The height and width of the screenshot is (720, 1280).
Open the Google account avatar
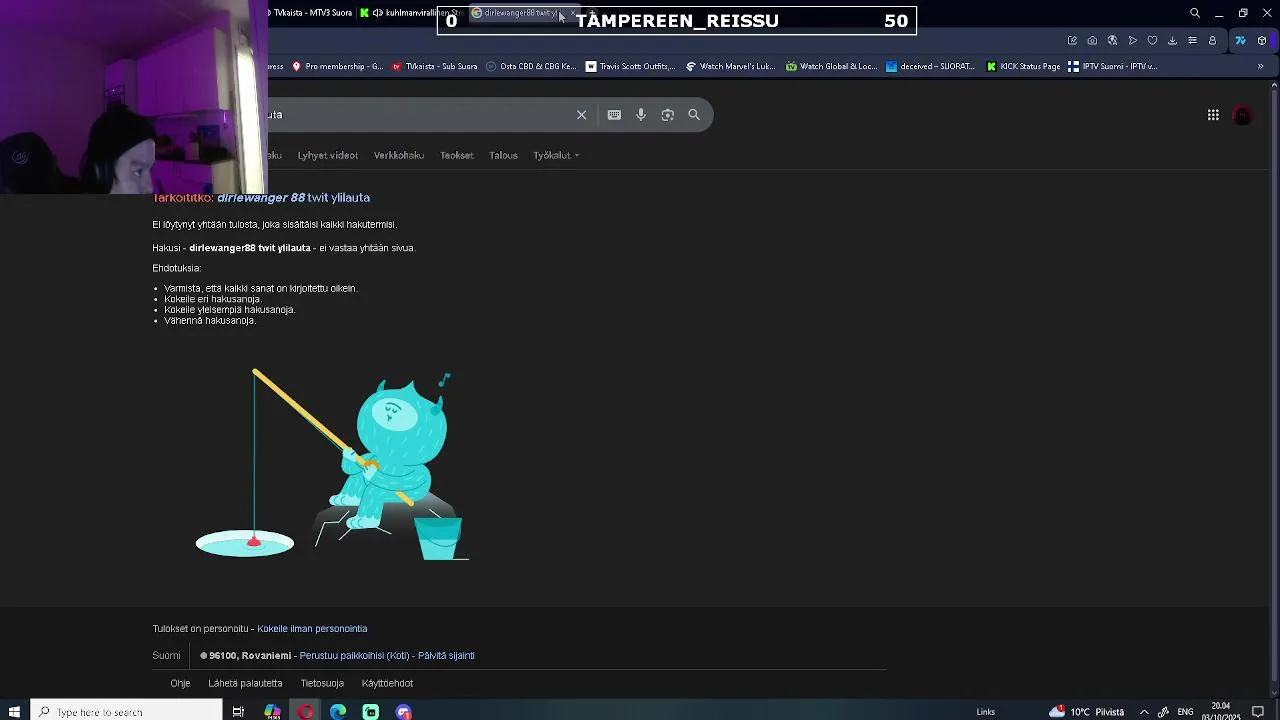[1243, 115]
